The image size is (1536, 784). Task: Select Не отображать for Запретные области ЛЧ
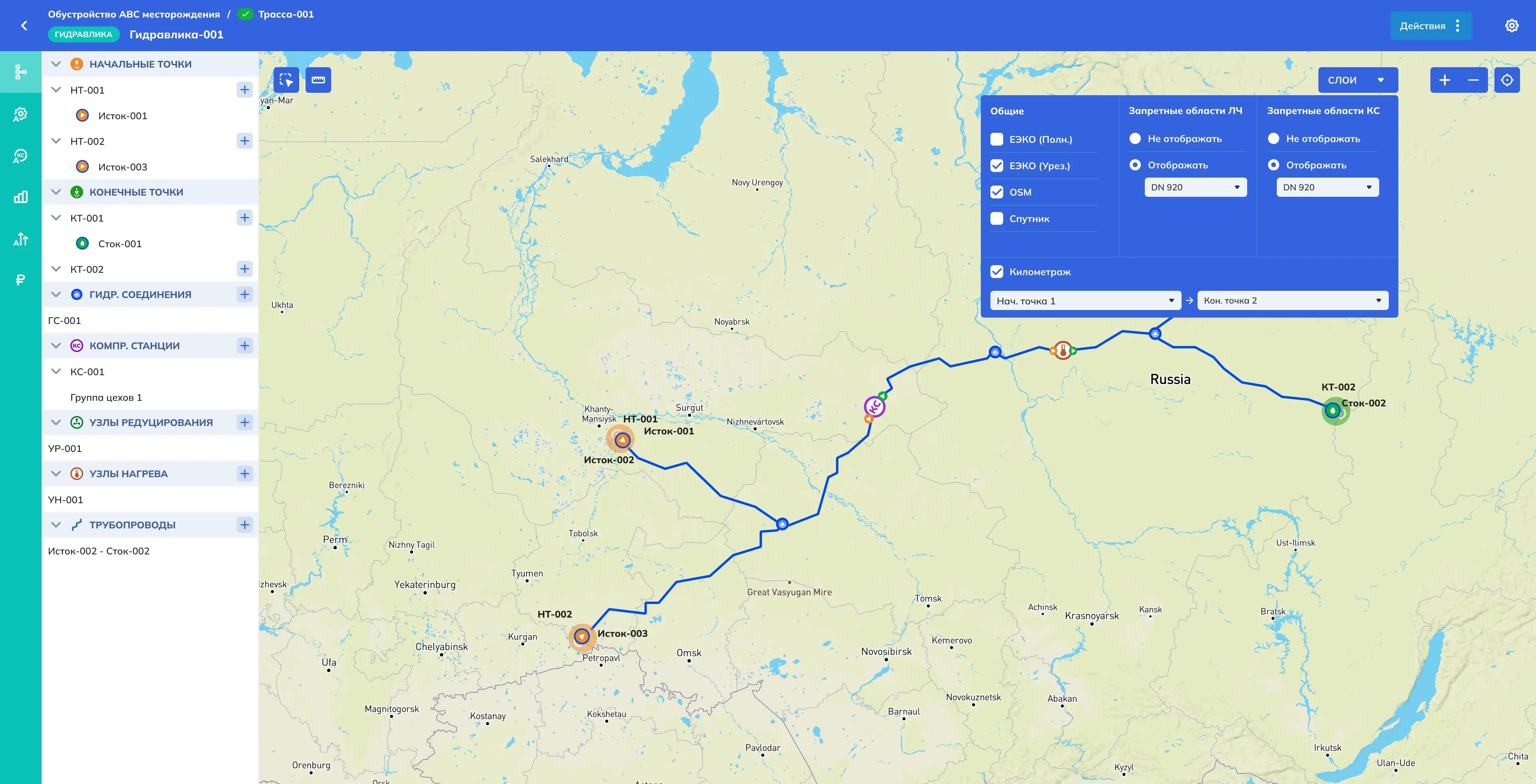coord(1135,139)
